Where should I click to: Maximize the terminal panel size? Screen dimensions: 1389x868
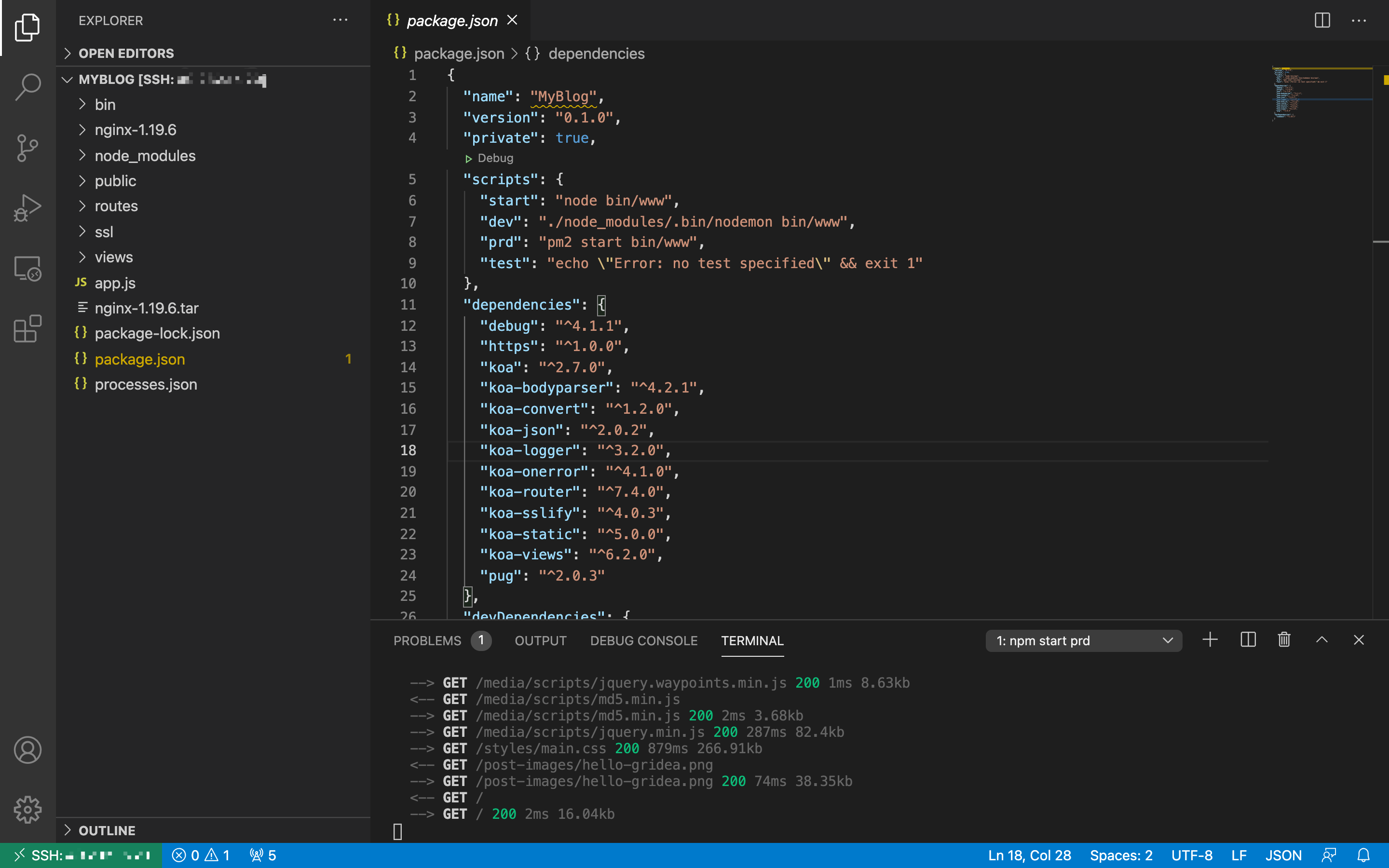click(x=1321, y=640)
